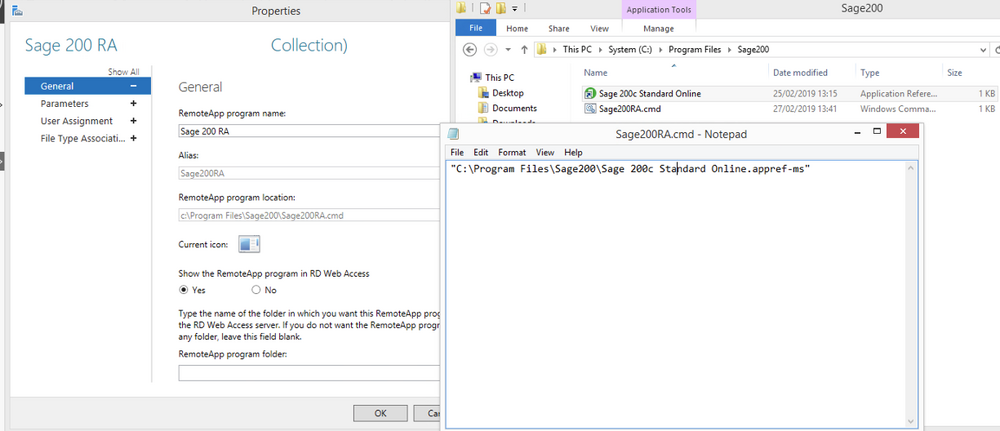This screenshot has width=1000, height=431.
Task: Expand the System (C:) breadcrumb arrow
Action: pos(659,49)
